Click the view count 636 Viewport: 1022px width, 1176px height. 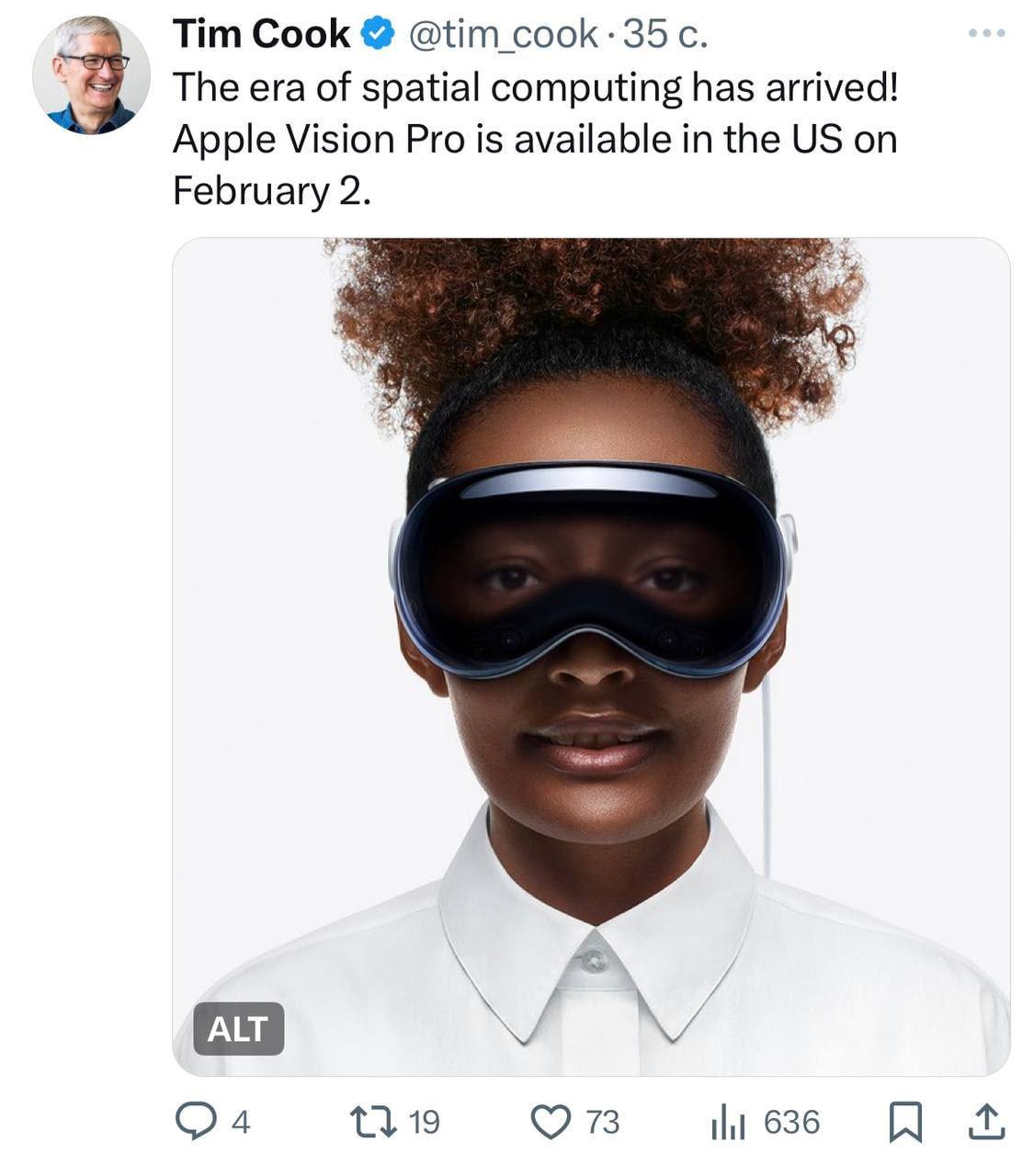[x=791, y=1123]
